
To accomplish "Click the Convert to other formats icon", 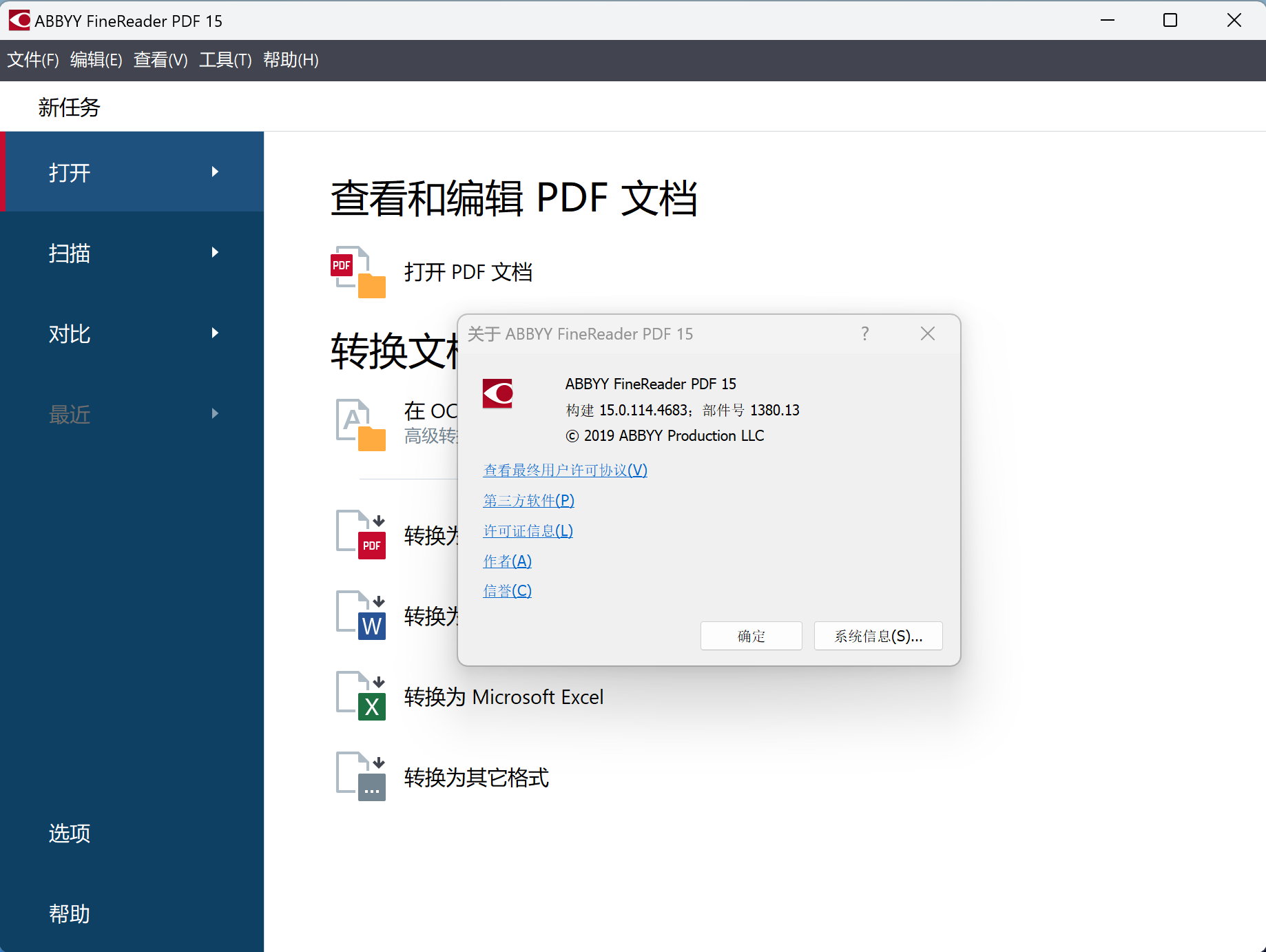I will click(360, 776).
